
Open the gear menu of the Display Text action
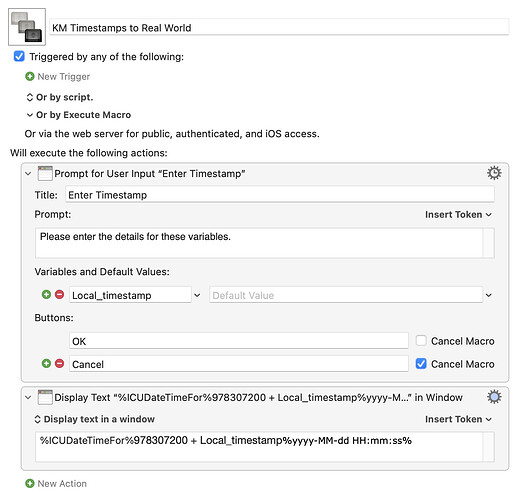494,397
